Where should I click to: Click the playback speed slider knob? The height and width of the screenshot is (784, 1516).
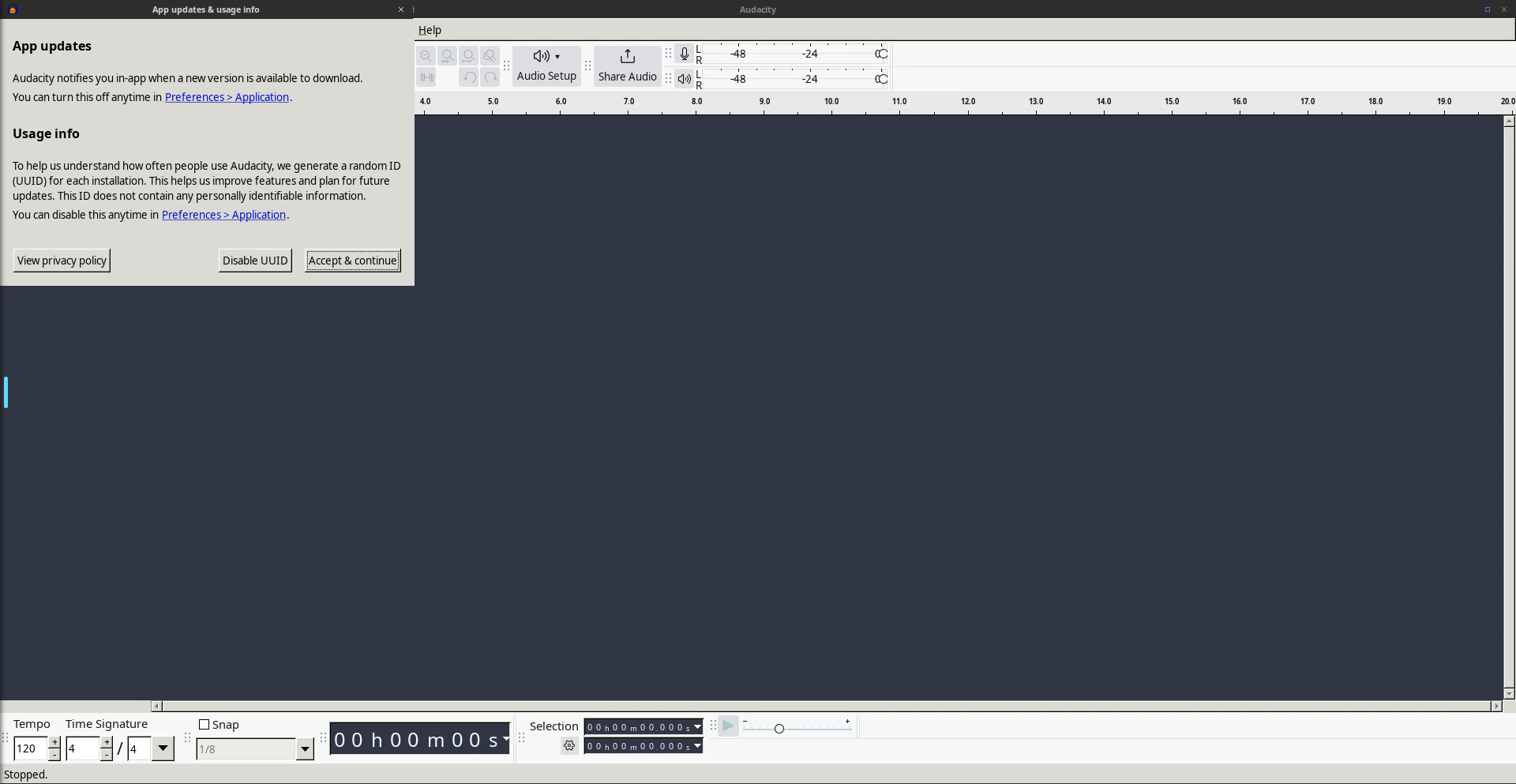pos(779,728)
